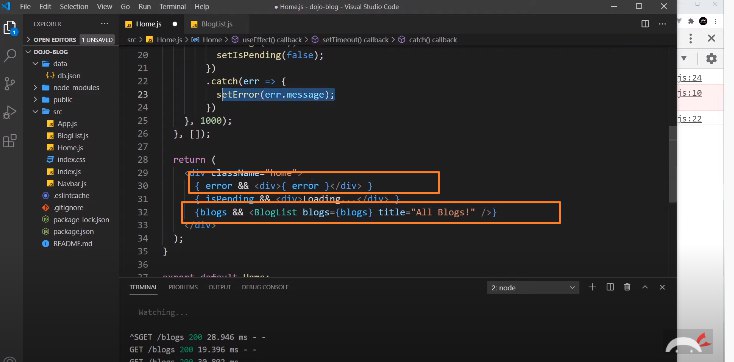734x362 pixels.
Task: Open index.css in the explorer
Action: 71,160
